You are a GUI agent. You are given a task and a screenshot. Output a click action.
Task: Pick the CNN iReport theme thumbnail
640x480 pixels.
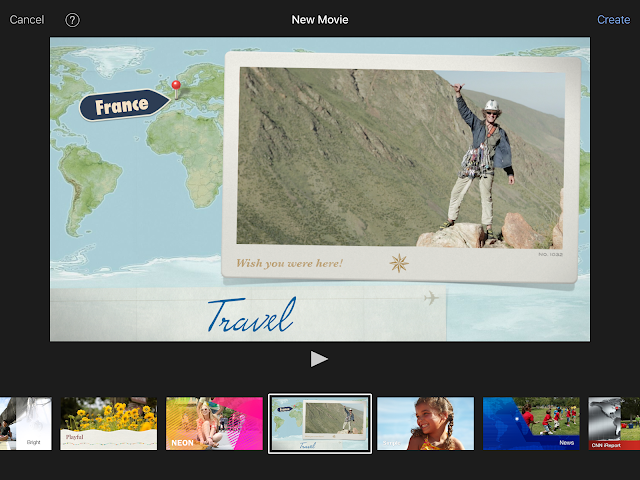tap(614, 424)
